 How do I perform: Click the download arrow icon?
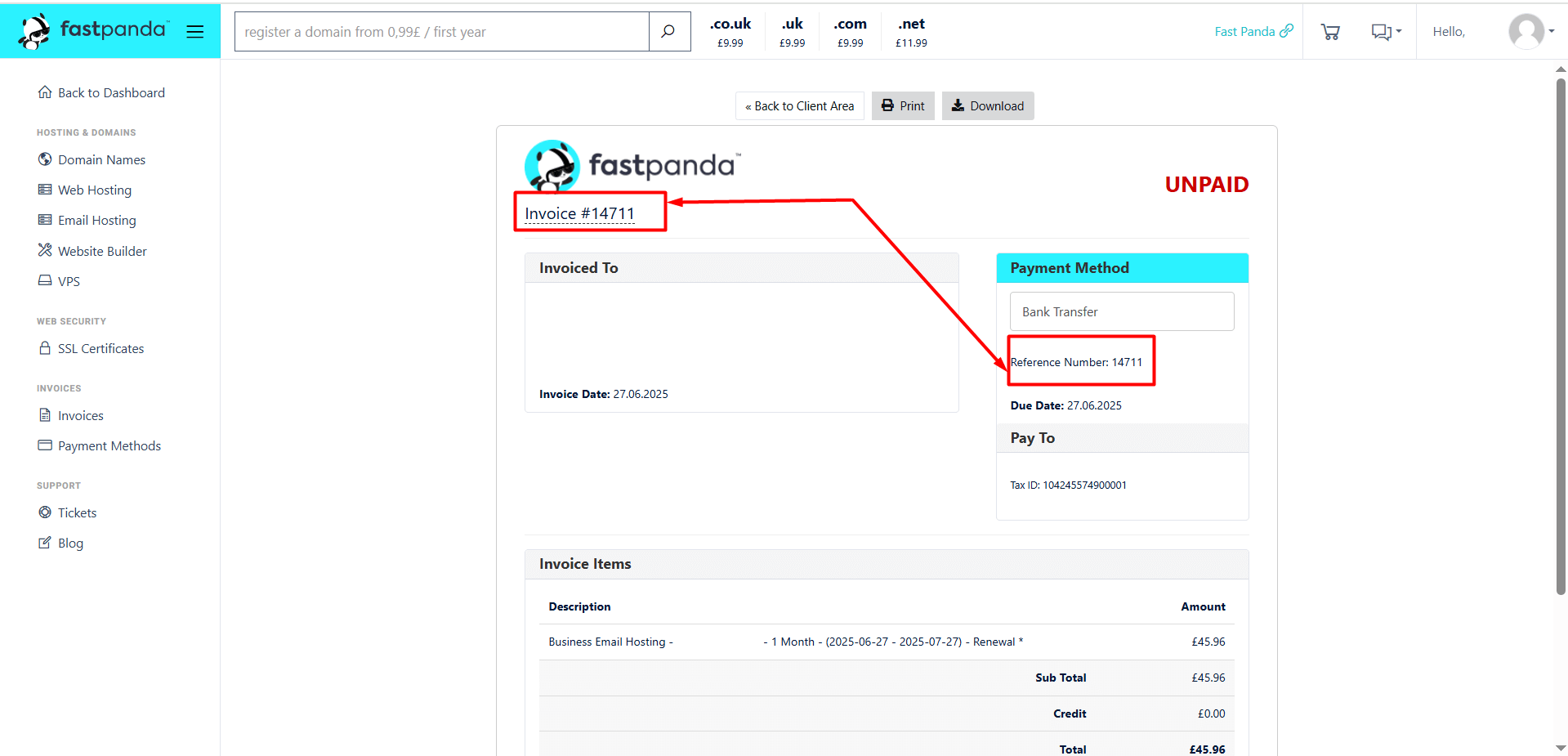958,105
